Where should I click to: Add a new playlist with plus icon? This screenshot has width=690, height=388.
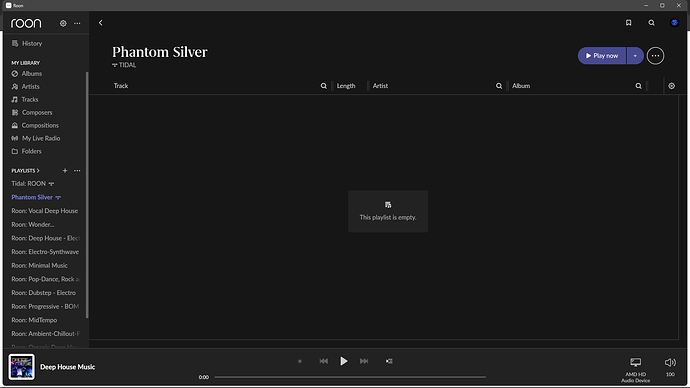tap(65, 171)
